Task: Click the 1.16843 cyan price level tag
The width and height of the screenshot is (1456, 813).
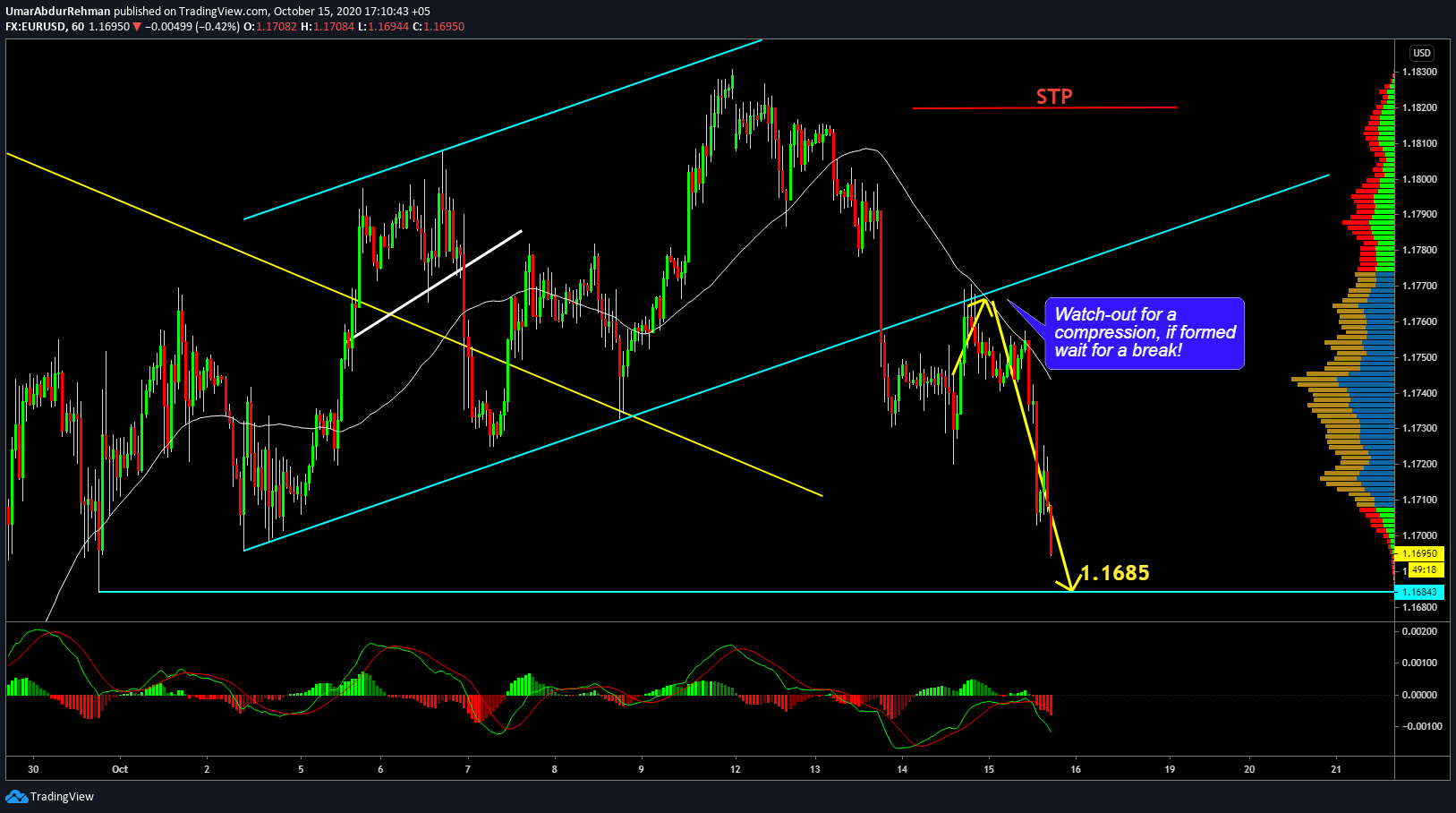Action: 1419,592
